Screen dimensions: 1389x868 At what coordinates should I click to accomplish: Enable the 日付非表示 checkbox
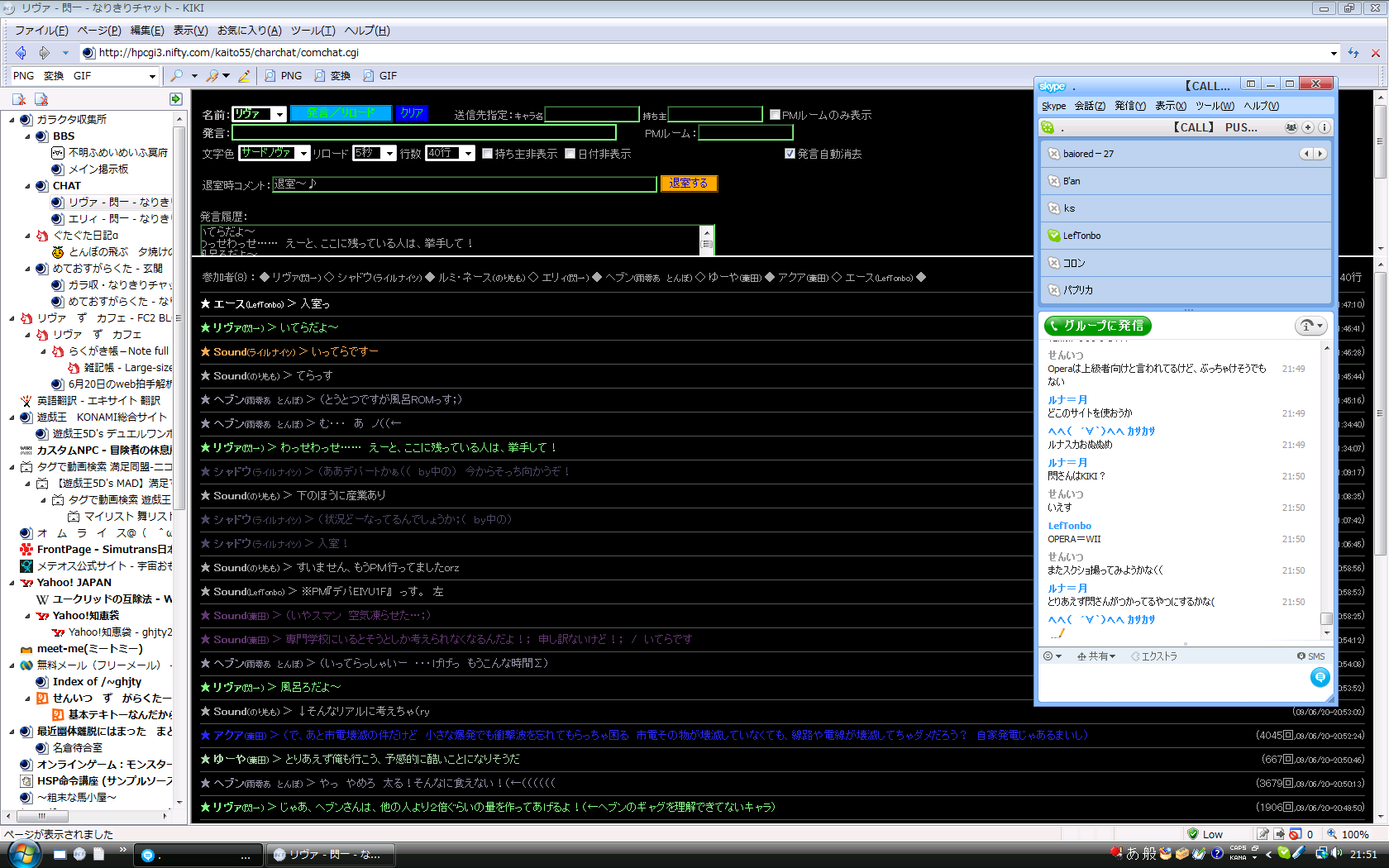click(x=570, y=154)
